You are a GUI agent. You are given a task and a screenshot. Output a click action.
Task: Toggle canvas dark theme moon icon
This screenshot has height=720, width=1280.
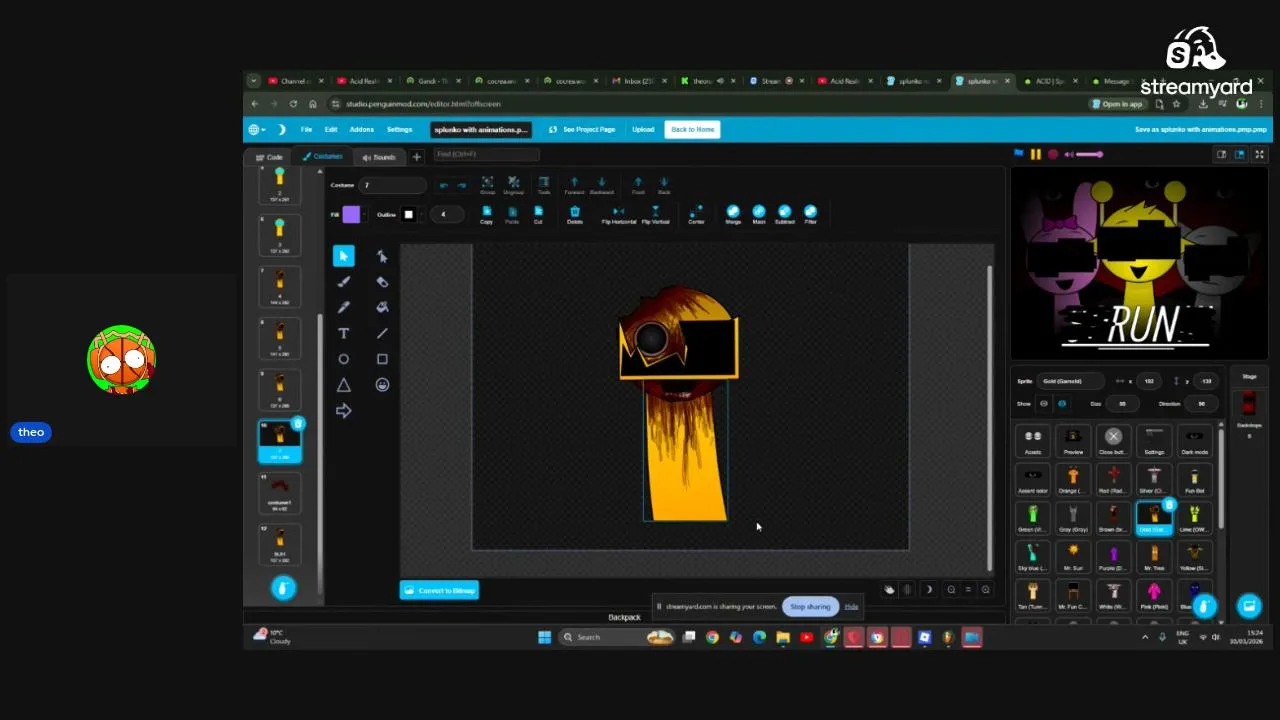click(929, 590)
